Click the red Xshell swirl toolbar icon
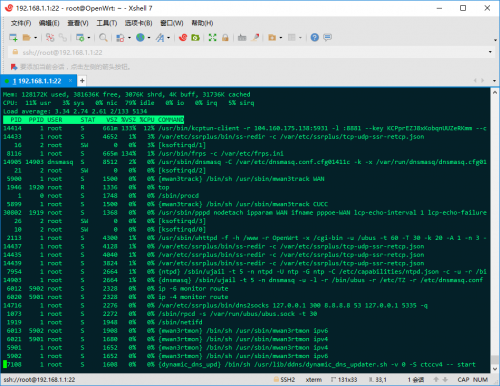500x386 pixels. tap(183, 38)
